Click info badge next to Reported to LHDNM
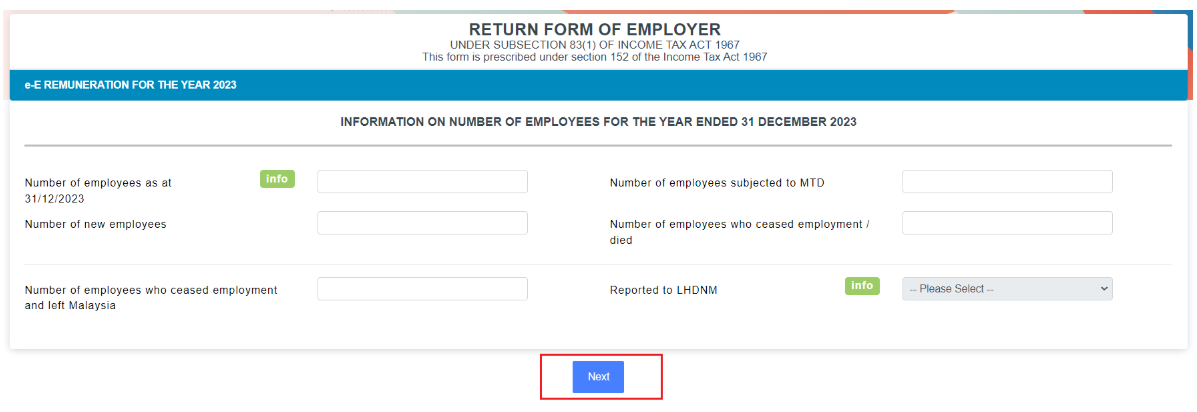1197x412 pixels. click(x=862, y=286)
